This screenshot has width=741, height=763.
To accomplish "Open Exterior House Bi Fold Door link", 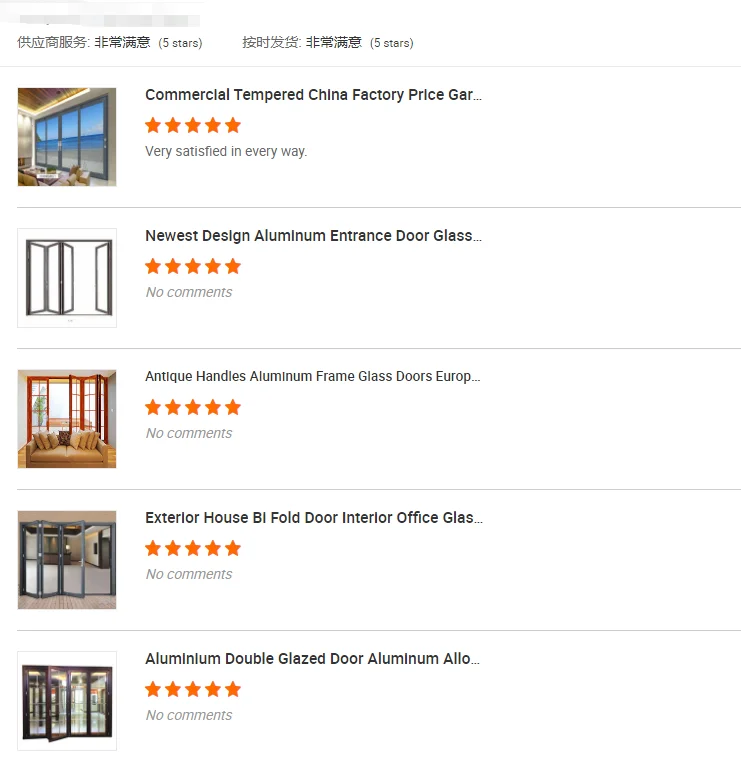I will [x=313, y=518].
